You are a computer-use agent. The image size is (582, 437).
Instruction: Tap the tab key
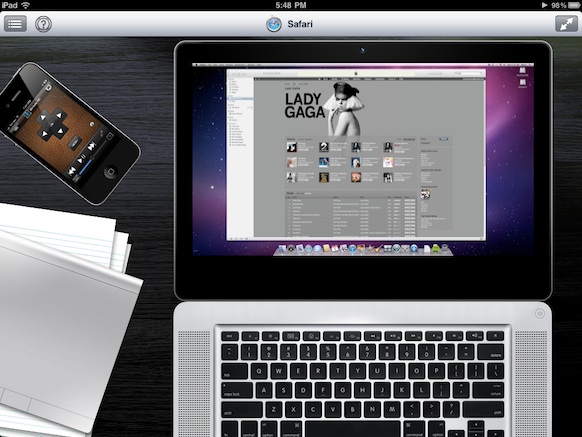[234, 371]
